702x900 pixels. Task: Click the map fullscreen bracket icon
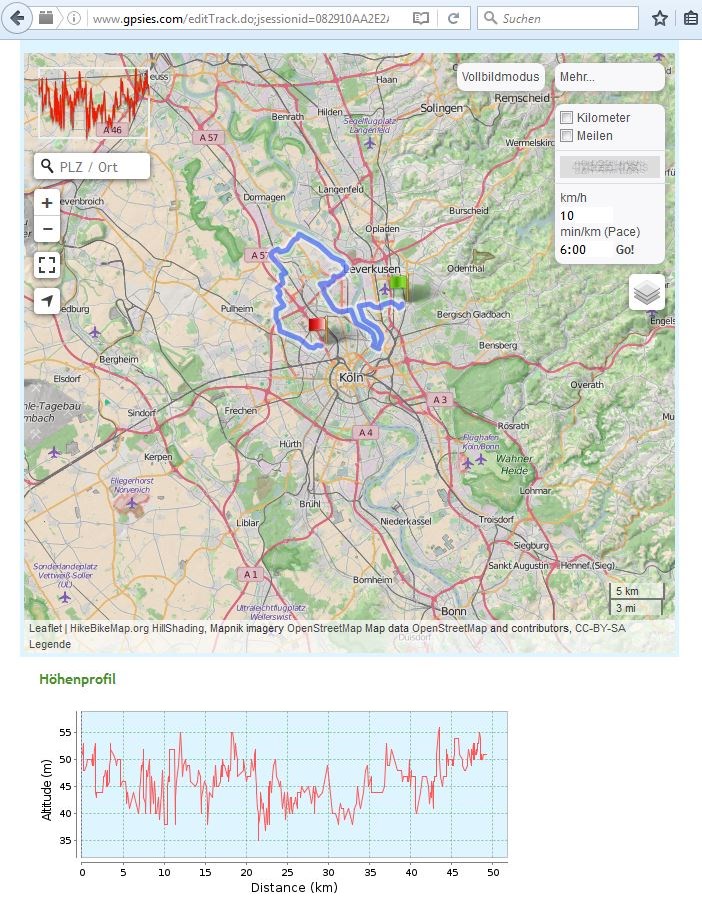coord(47,265)
